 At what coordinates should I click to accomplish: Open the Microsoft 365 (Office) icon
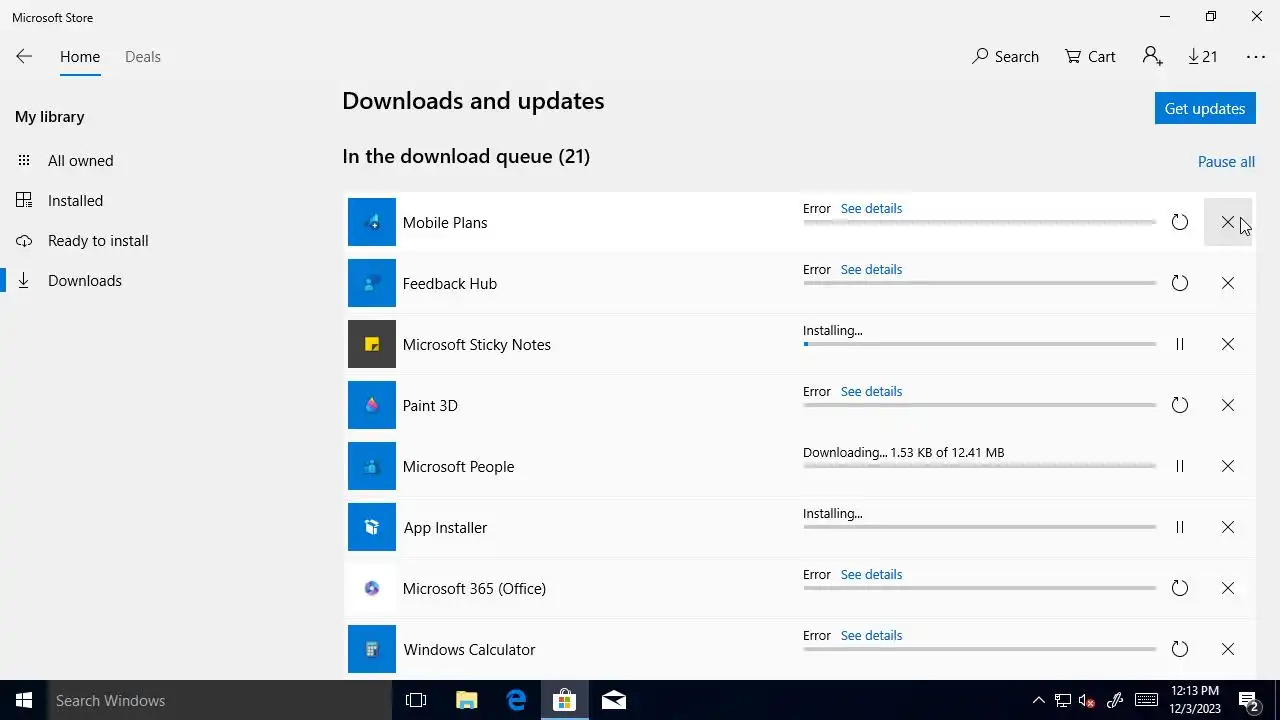point(372,588)
